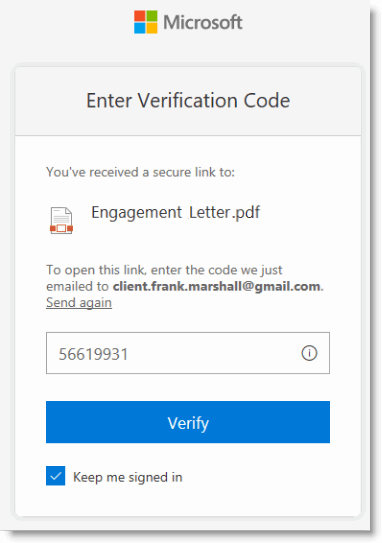Click the You've received a secure link text
Screen dimensions: 382x543
click(x=140, y=172)
